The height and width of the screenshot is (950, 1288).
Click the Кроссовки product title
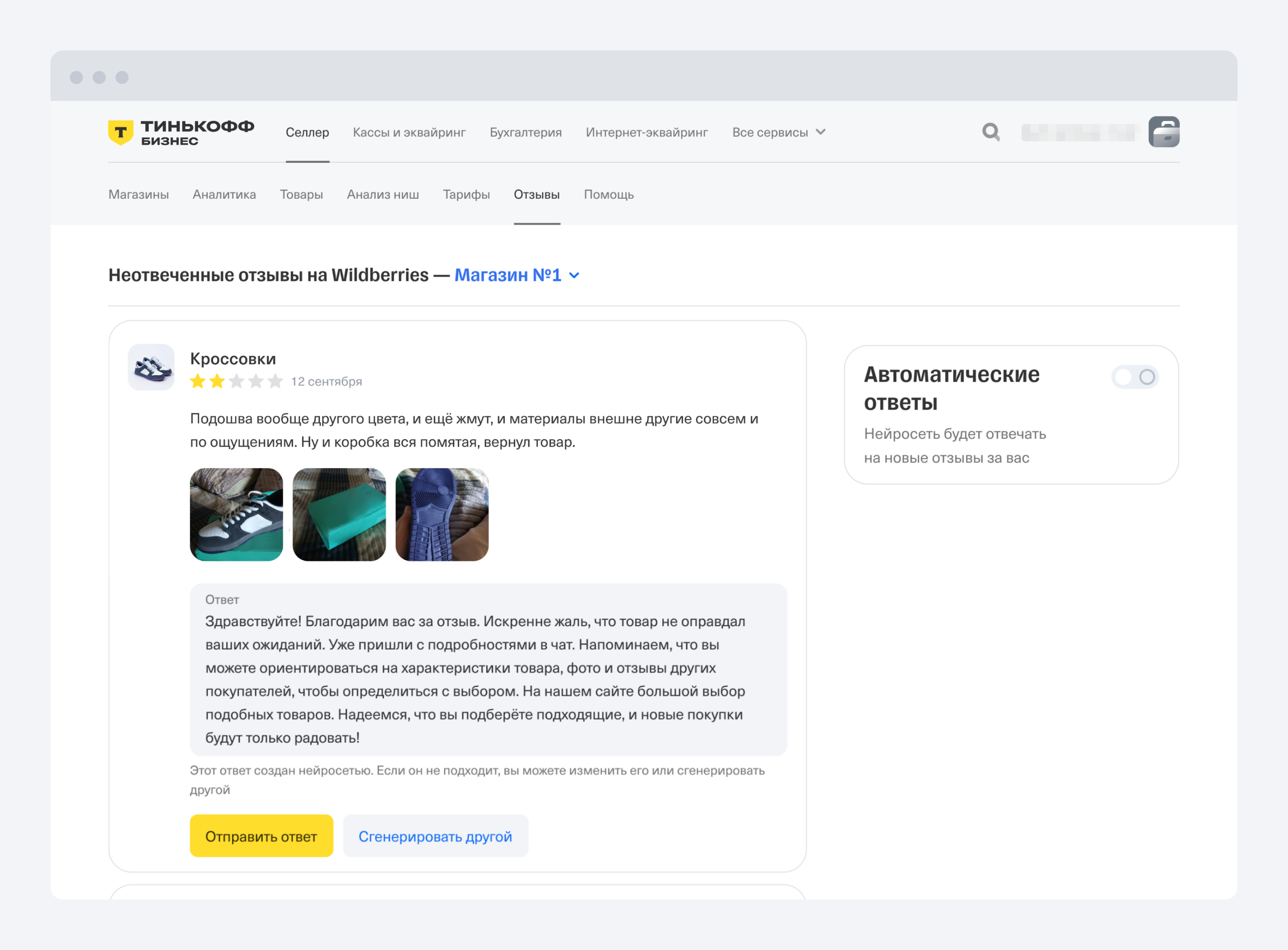(233, 359)
